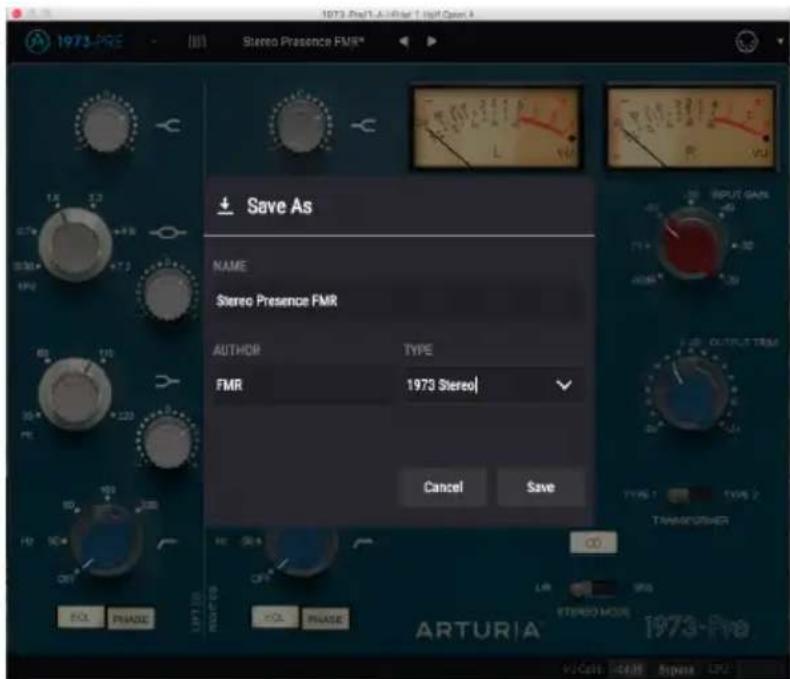This screenshot has width=790, height=679.
Task: Close the plugin window with red button
Action: [17, 13]
